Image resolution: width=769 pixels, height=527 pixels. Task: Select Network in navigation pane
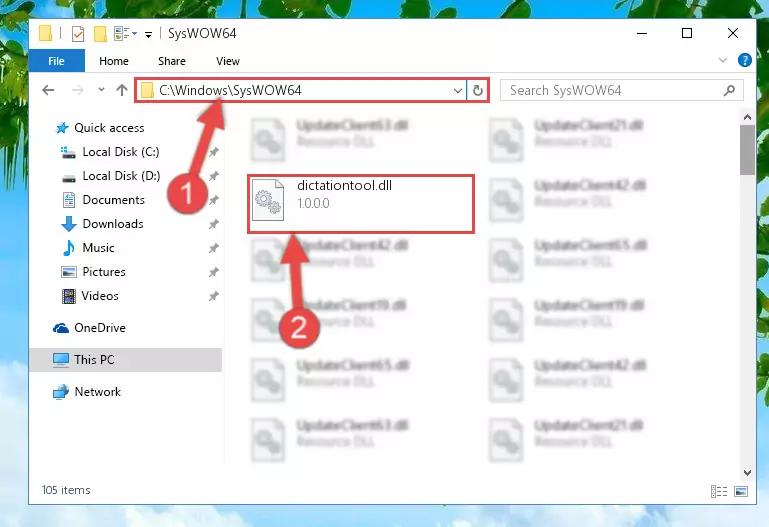[x=98, y=392]
